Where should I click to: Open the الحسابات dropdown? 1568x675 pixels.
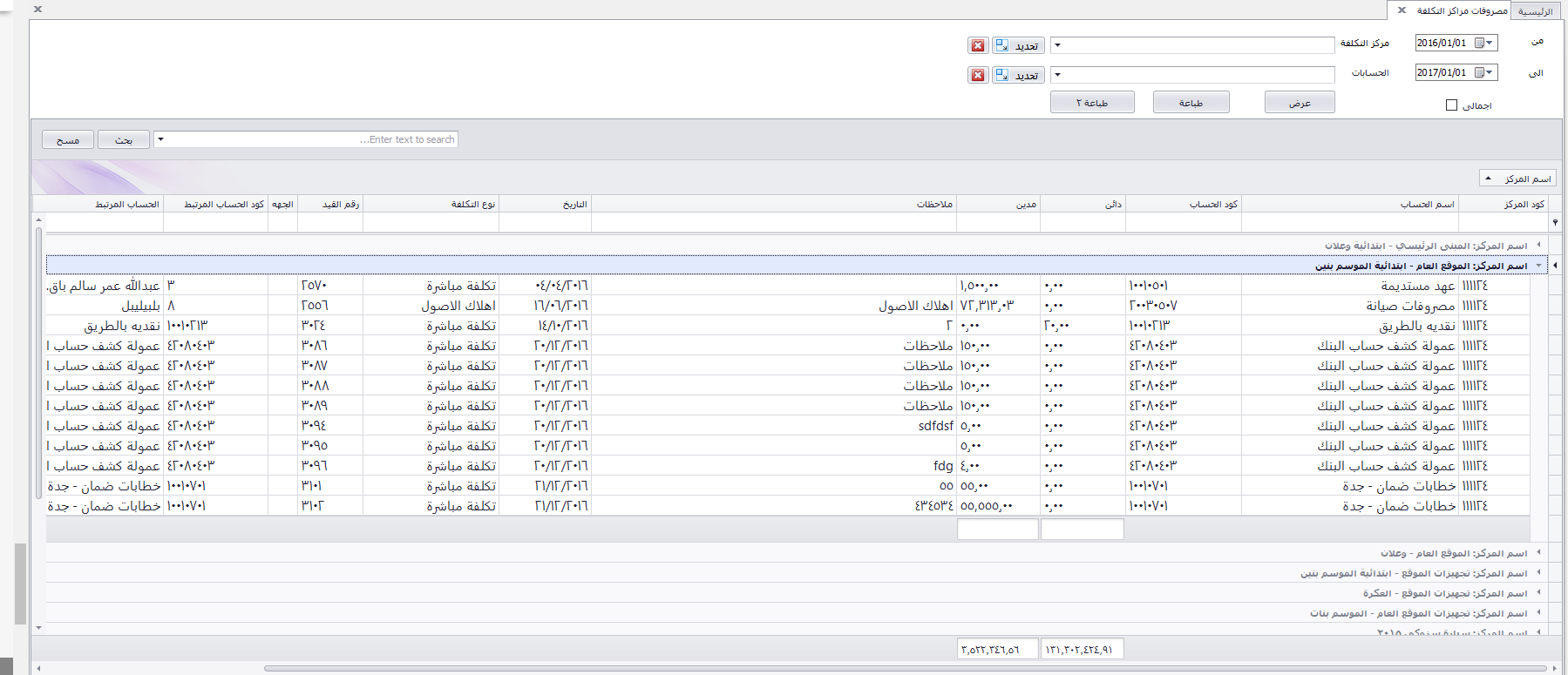1057,75
